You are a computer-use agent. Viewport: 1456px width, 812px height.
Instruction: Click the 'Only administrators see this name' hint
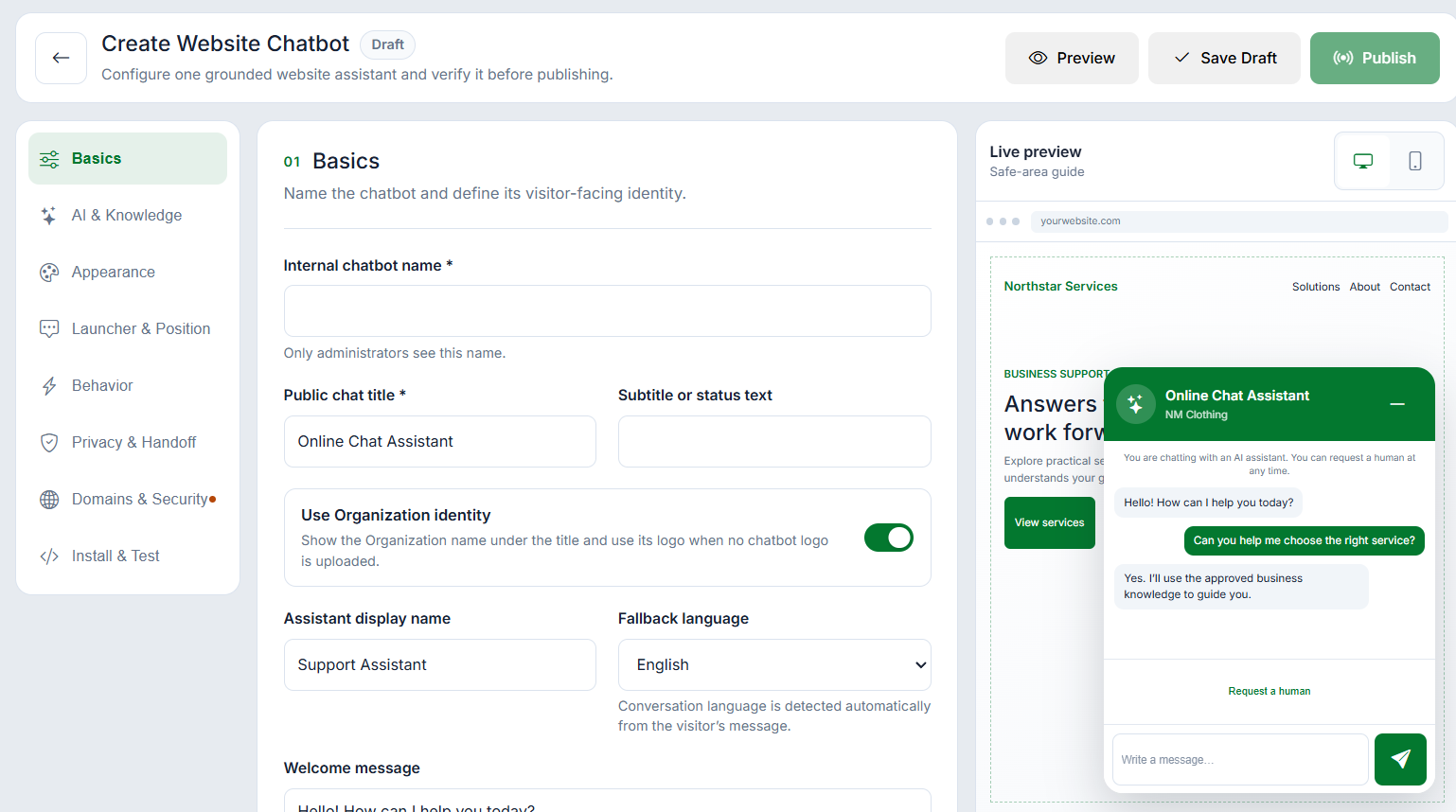(x=395, y=353)
